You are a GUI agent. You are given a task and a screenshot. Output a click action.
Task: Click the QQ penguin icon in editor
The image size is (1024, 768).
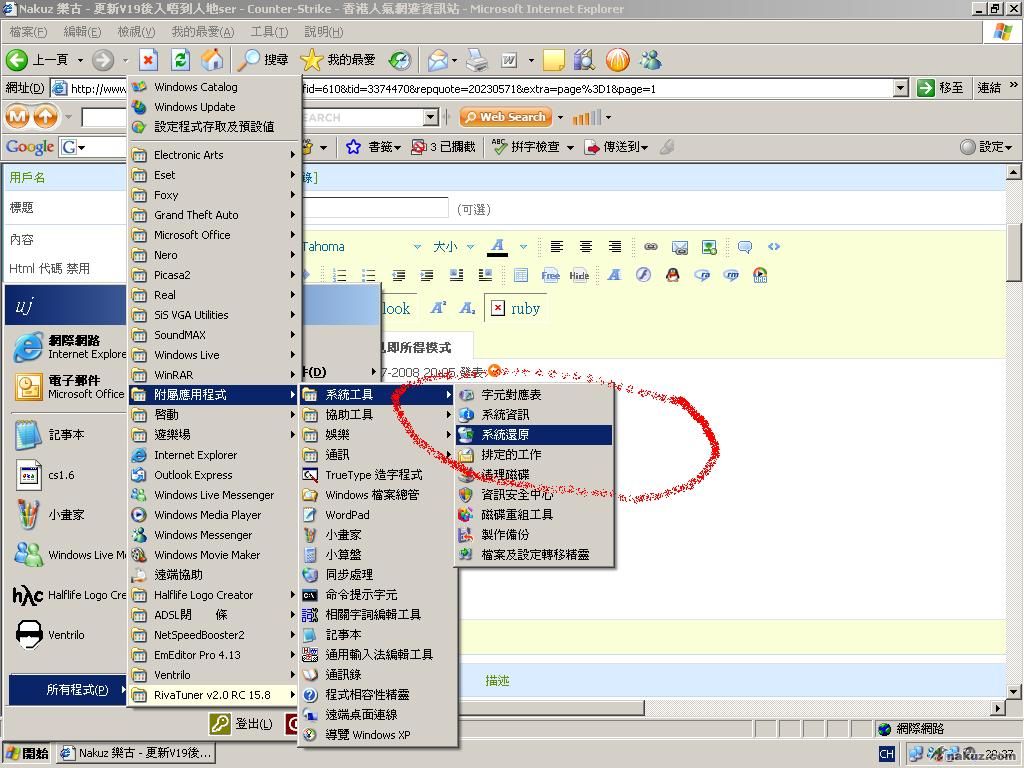[673, 275]
